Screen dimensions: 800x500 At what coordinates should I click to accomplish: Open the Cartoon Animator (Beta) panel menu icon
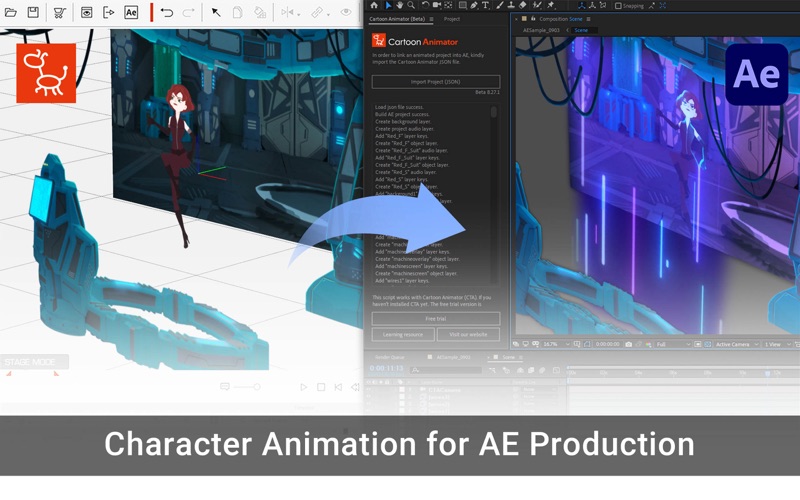click(432, 19)
